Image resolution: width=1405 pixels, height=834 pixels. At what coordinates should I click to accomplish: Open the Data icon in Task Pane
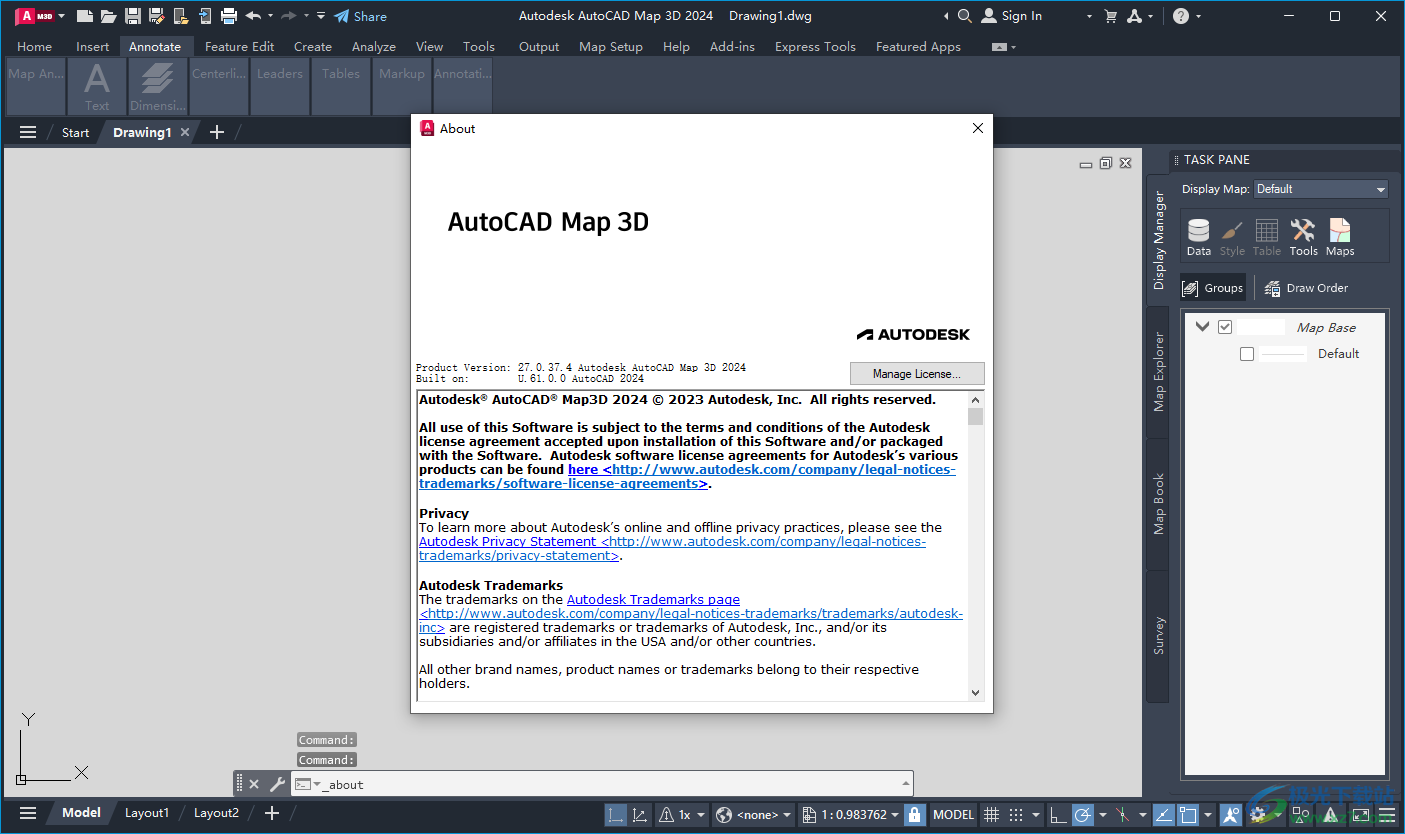(x=1199, y=238)
